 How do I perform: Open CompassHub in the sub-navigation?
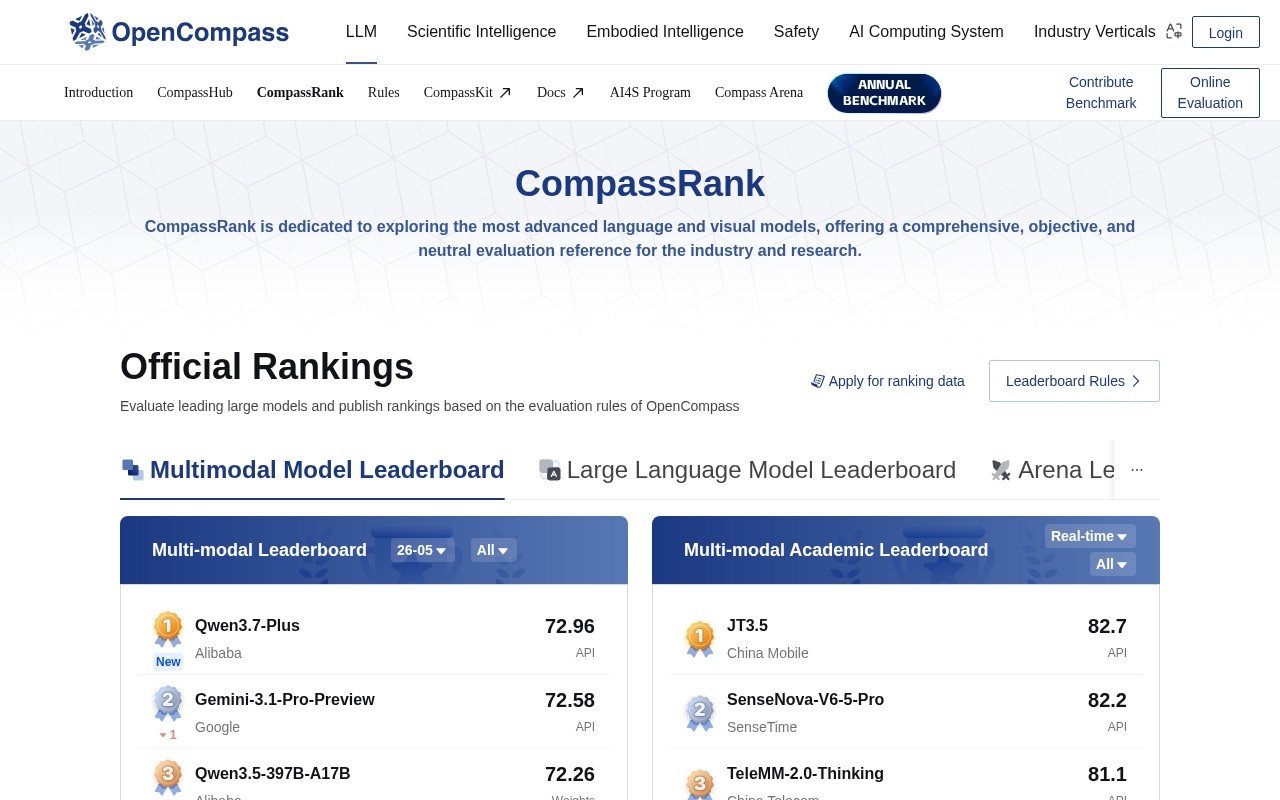pos(195,93)
